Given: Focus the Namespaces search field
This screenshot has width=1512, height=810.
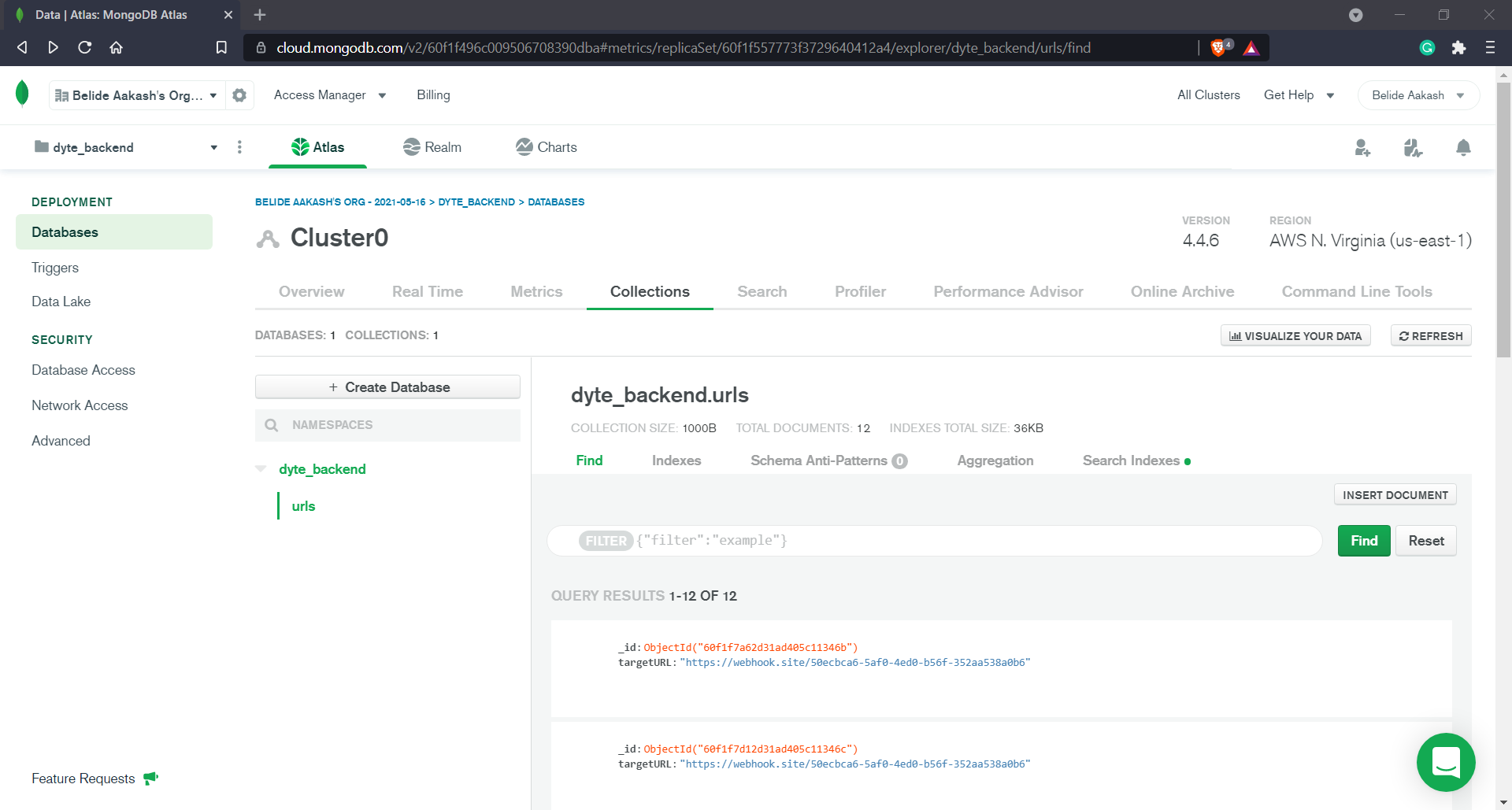Looking at the screenshot, I should [x=387, y=425].
